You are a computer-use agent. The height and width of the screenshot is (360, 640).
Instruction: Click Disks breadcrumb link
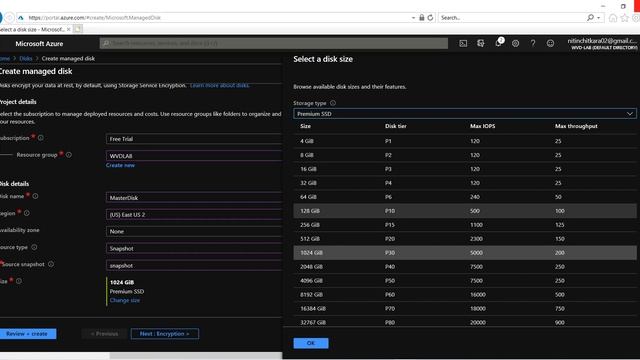pyautogui.click(x=26, y=58)
